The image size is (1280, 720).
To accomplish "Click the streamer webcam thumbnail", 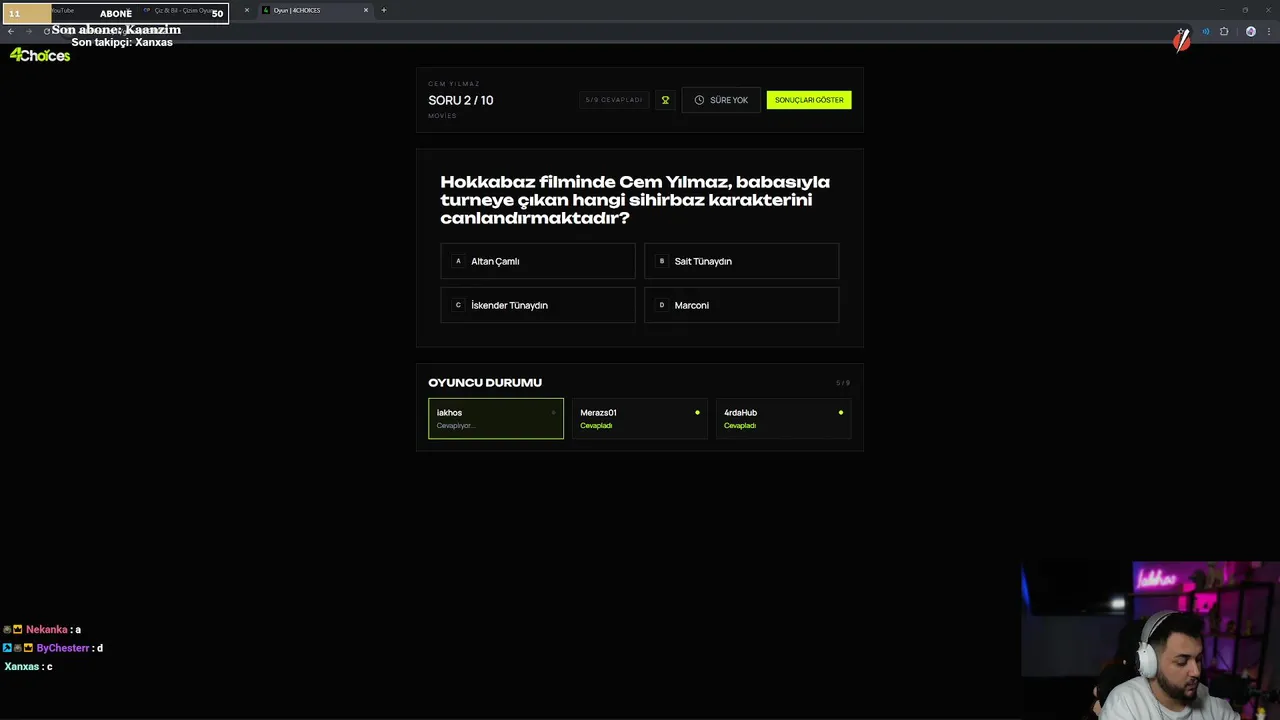I will [1150, 640].
